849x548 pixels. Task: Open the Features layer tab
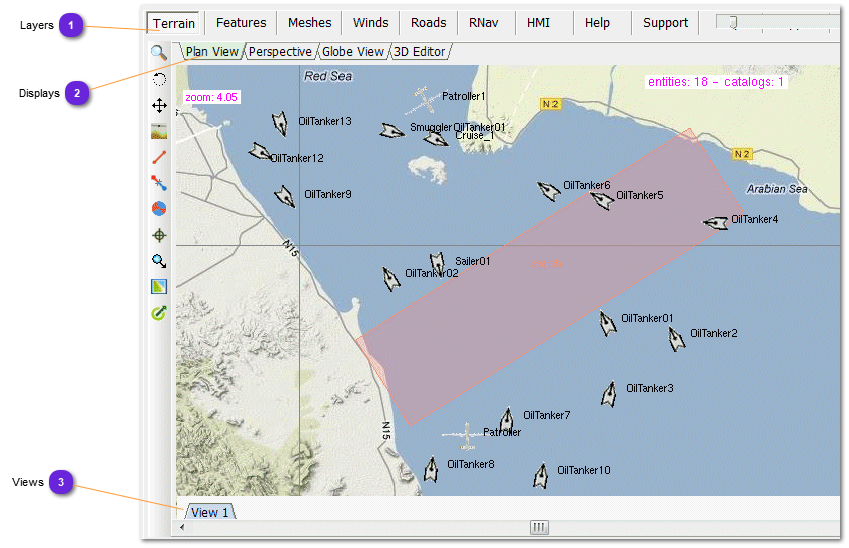[241, 23]
